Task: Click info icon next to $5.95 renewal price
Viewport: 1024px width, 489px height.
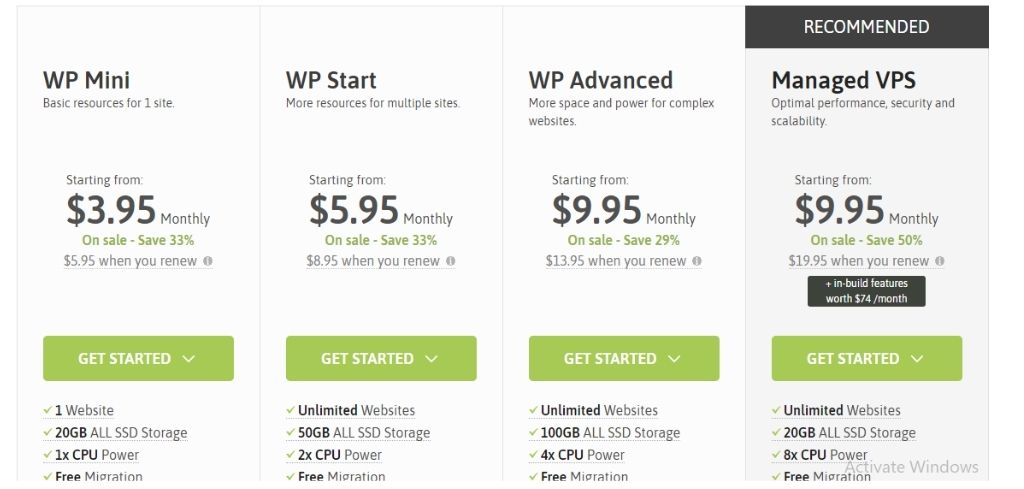Action: point(208,261)
